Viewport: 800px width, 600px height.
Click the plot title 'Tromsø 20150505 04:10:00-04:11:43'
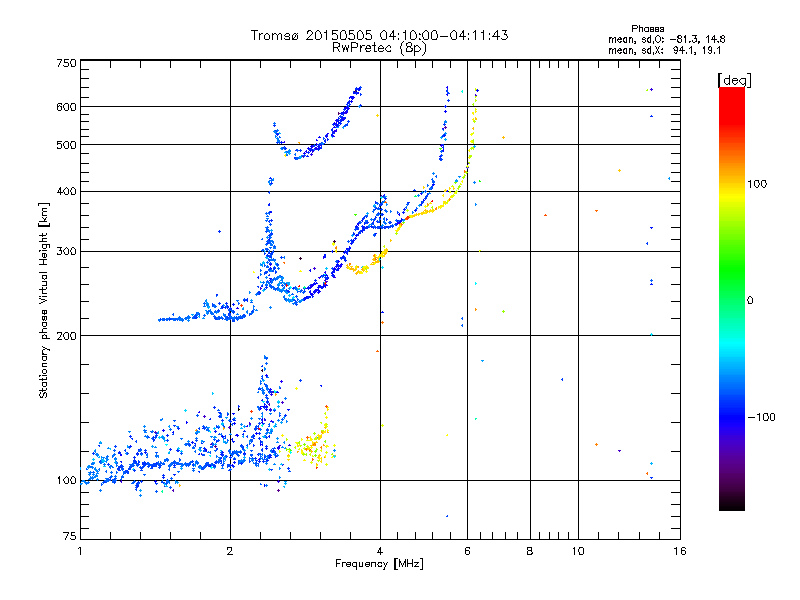click(x=379, y=35)
